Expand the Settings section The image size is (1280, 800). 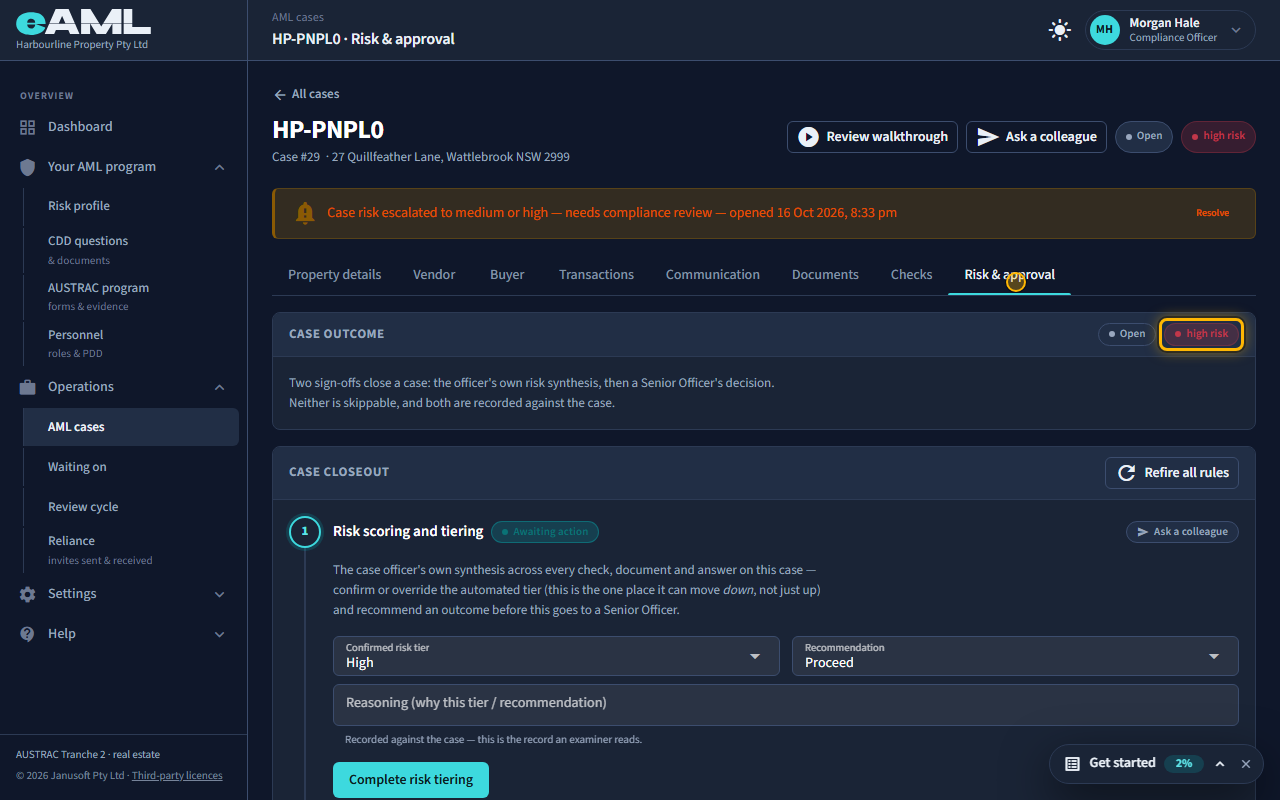pos(220,594)
